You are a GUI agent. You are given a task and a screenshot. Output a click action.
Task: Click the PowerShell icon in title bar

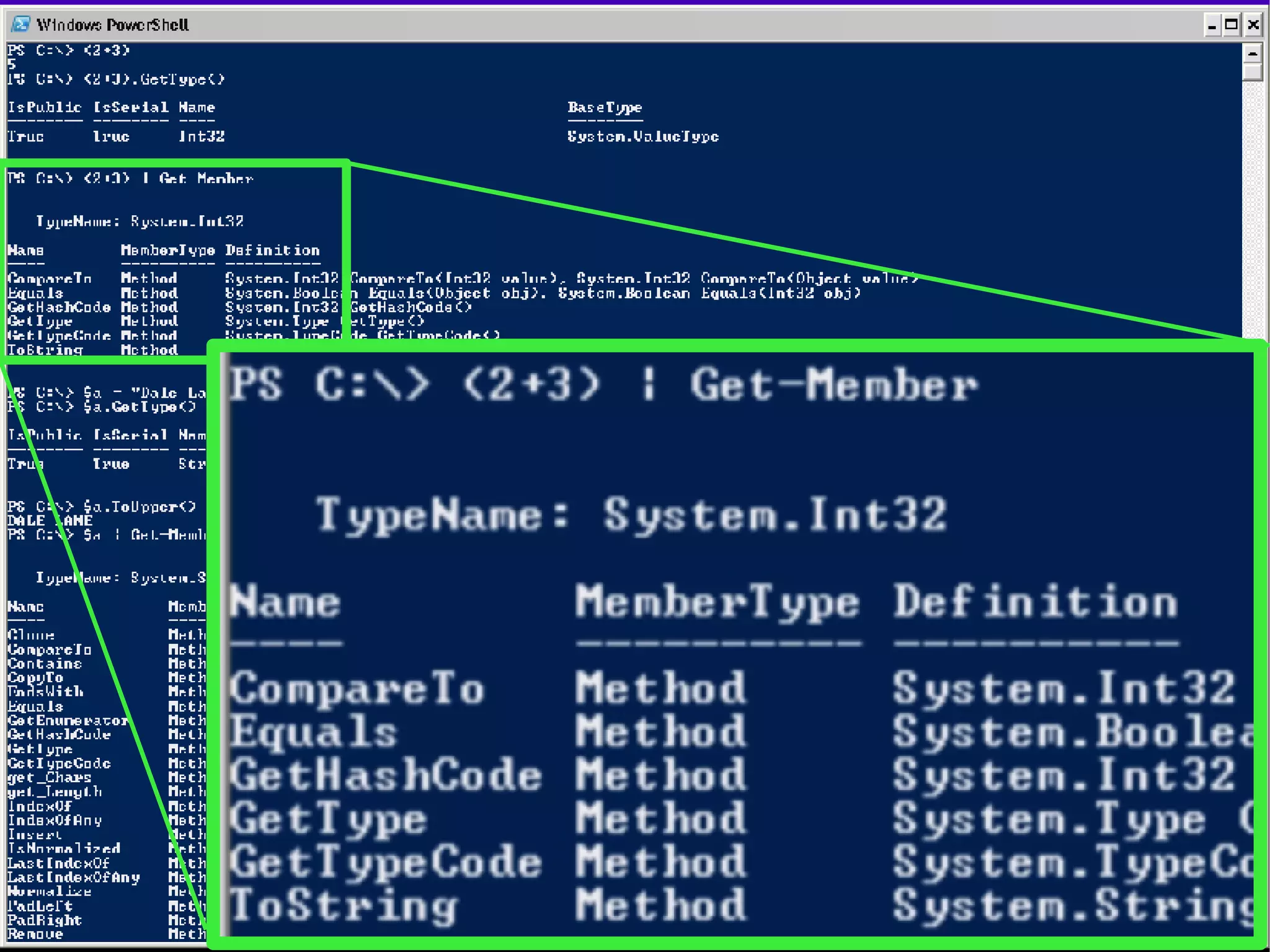coord(21,24)
